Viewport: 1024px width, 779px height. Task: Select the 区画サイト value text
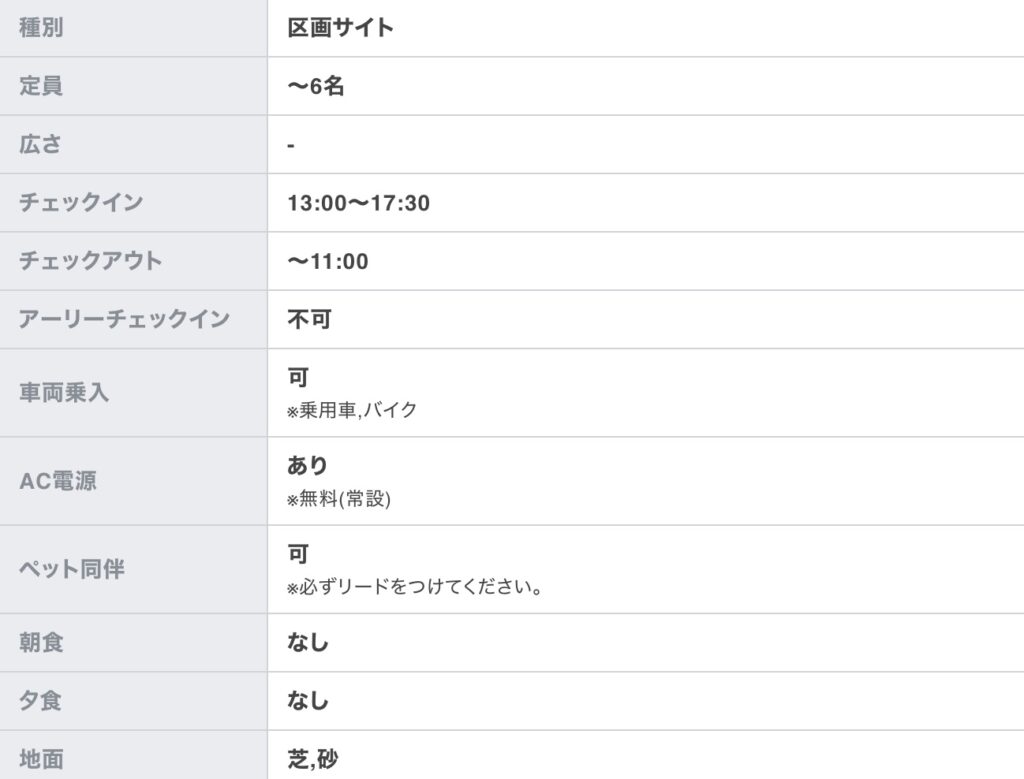[x=340, y=27]
